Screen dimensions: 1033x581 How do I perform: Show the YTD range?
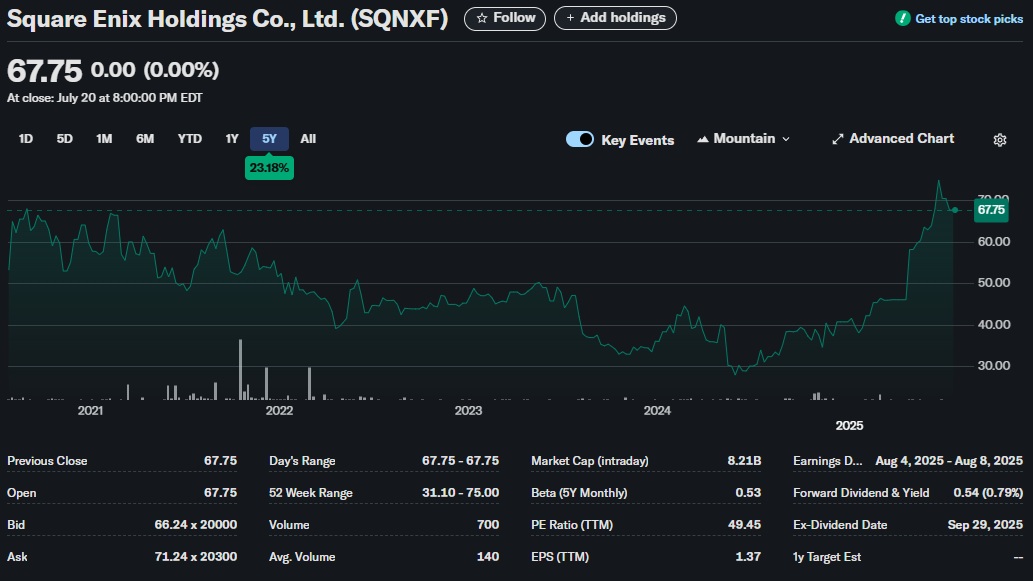tap(190, 139)
